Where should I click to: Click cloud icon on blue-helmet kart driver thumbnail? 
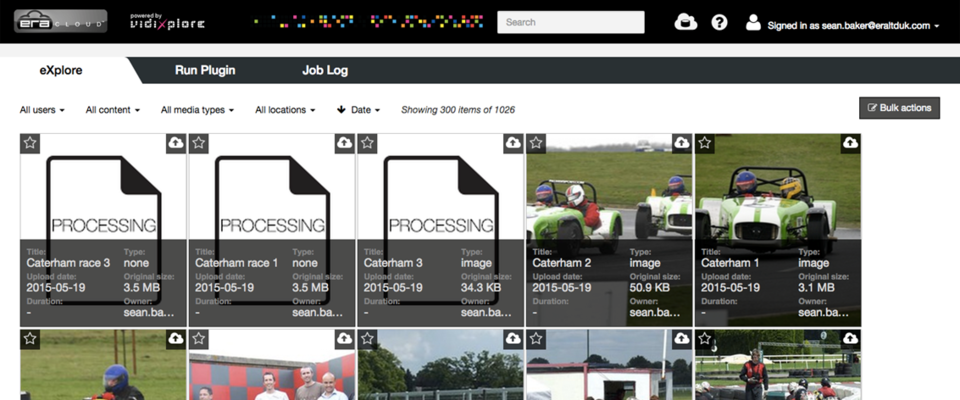(176, 339)
